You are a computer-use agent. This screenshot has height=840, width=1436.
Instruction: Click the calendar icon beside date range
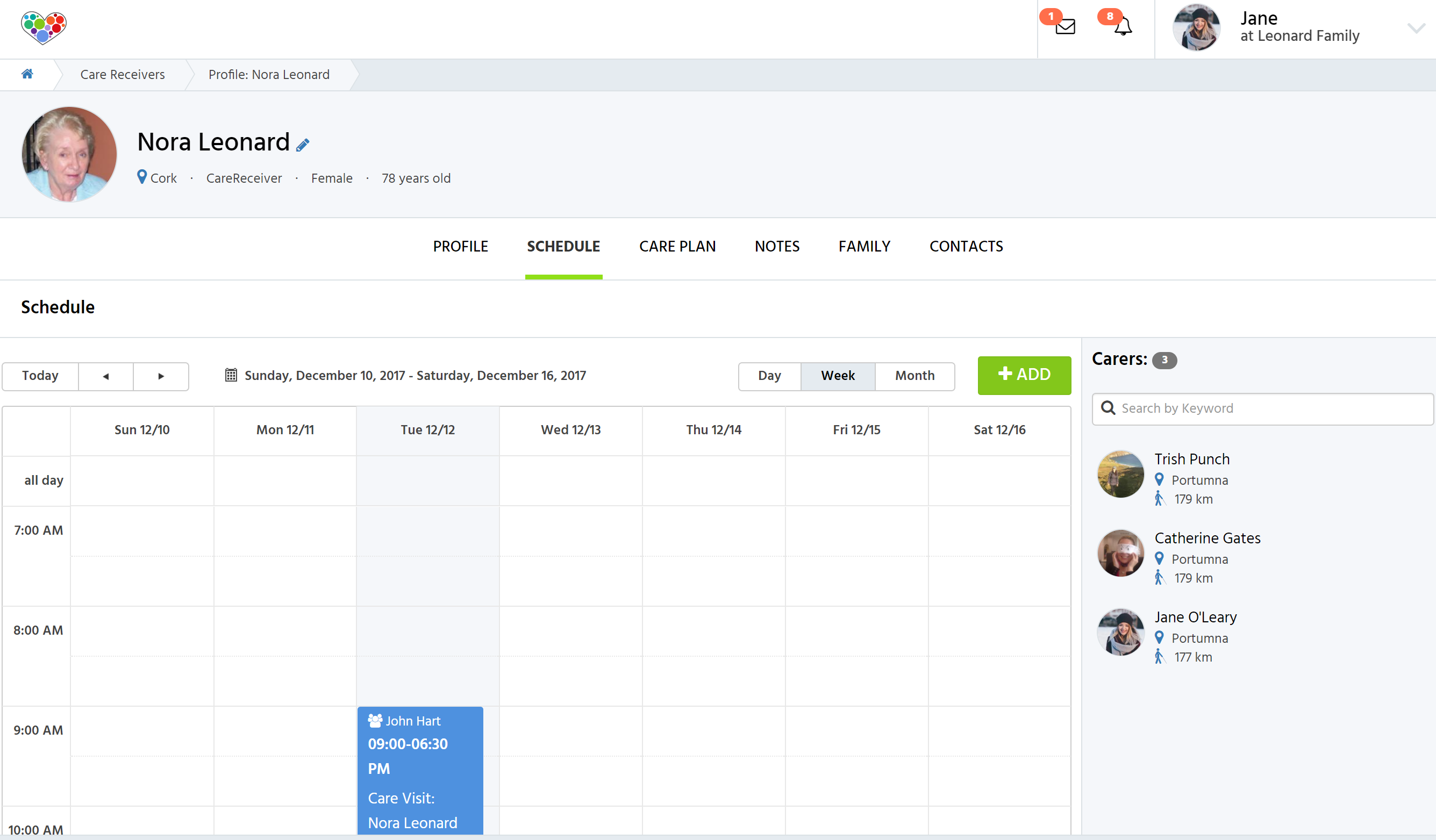[231, 375]
